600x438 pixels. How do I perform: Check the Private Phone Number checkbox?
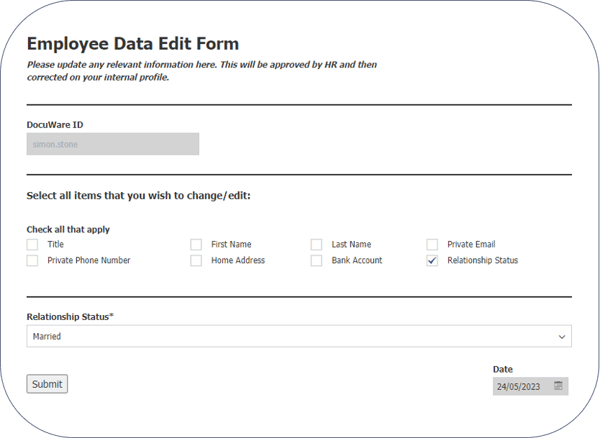tap(32, 260)
